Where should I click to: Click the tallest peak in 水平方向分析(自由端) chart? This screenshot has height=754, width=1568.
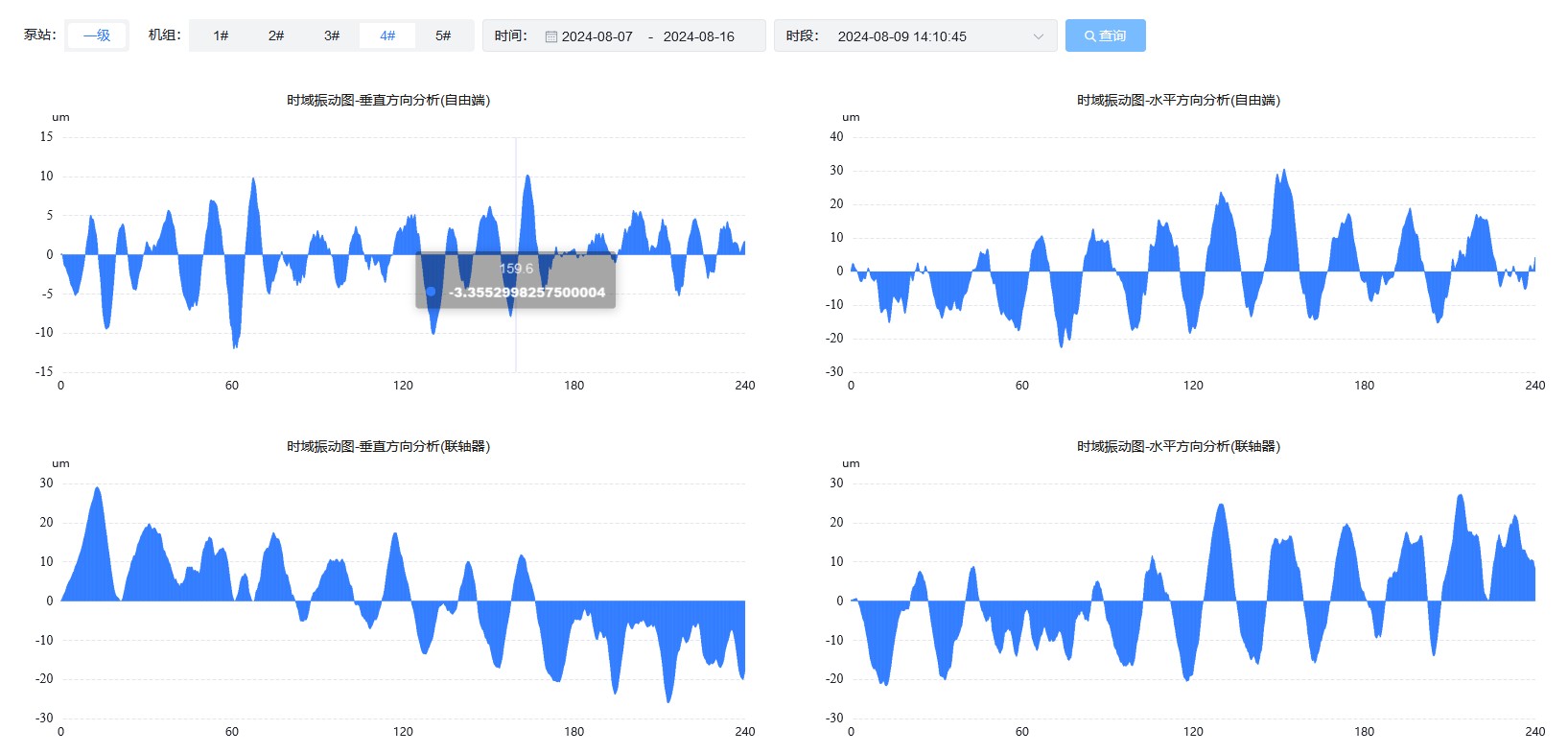pos(1283,174)
